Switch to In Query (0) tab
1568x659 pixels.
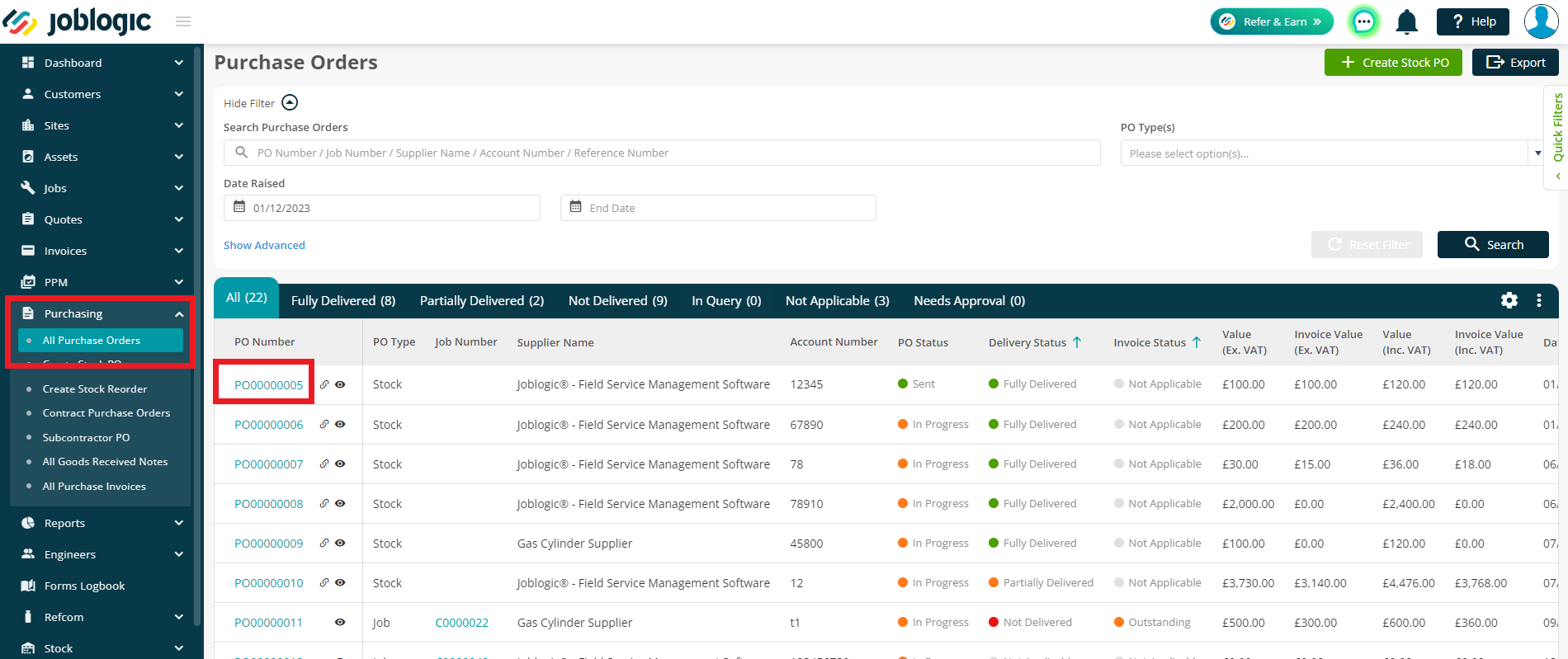(726, 301)
